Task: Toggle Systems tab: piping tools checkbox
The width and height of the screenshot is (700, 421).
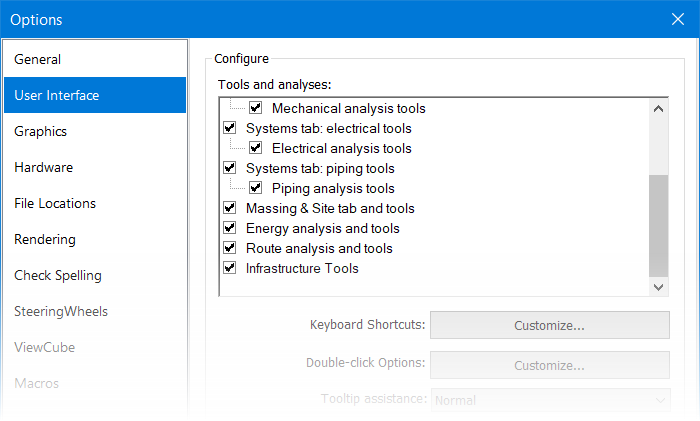Action: pyautogui.click(x=229, y=168)
